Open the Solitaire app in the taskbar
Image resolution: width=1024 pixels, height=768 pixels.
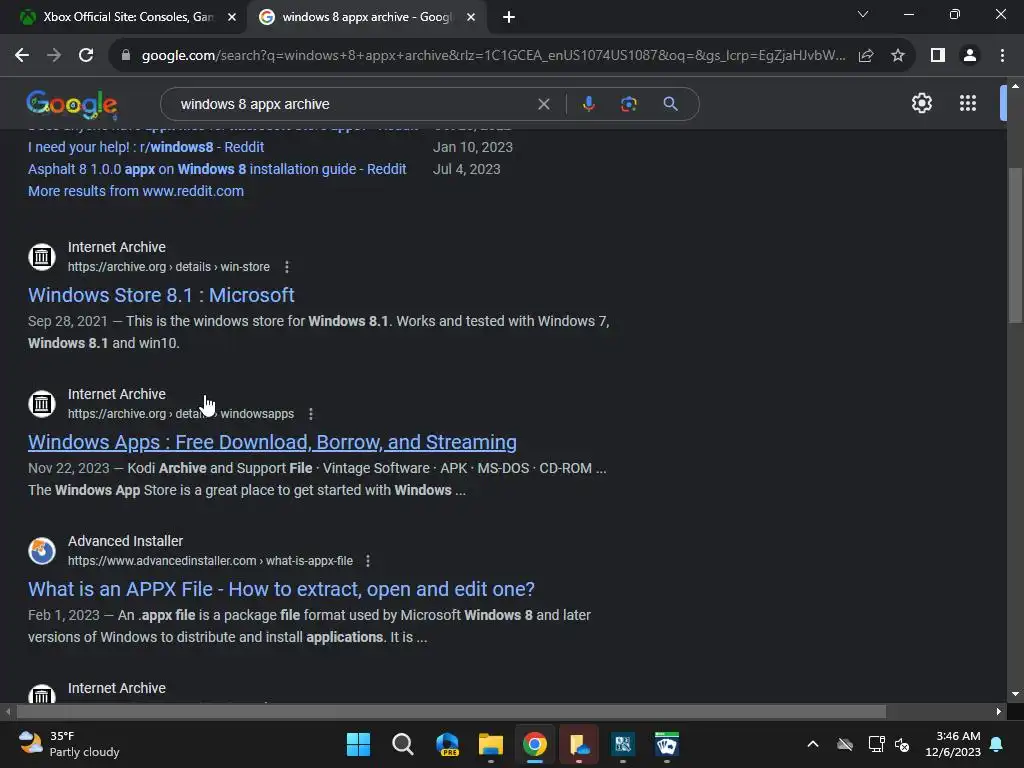[667, 744]
